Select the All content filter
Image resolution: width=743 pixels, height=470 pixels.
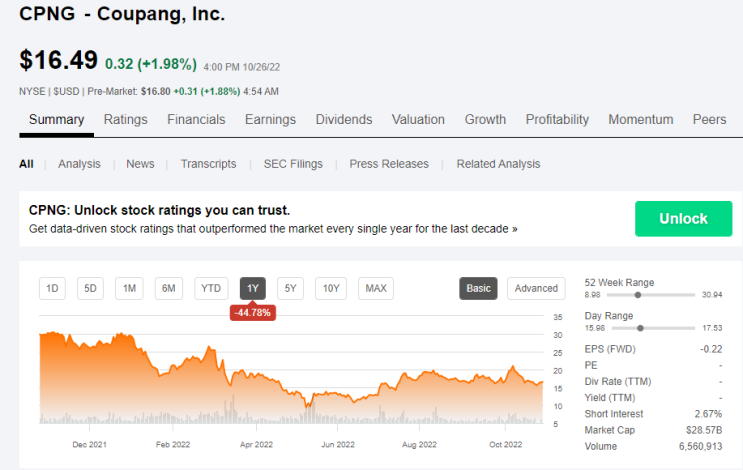(26, 164)
